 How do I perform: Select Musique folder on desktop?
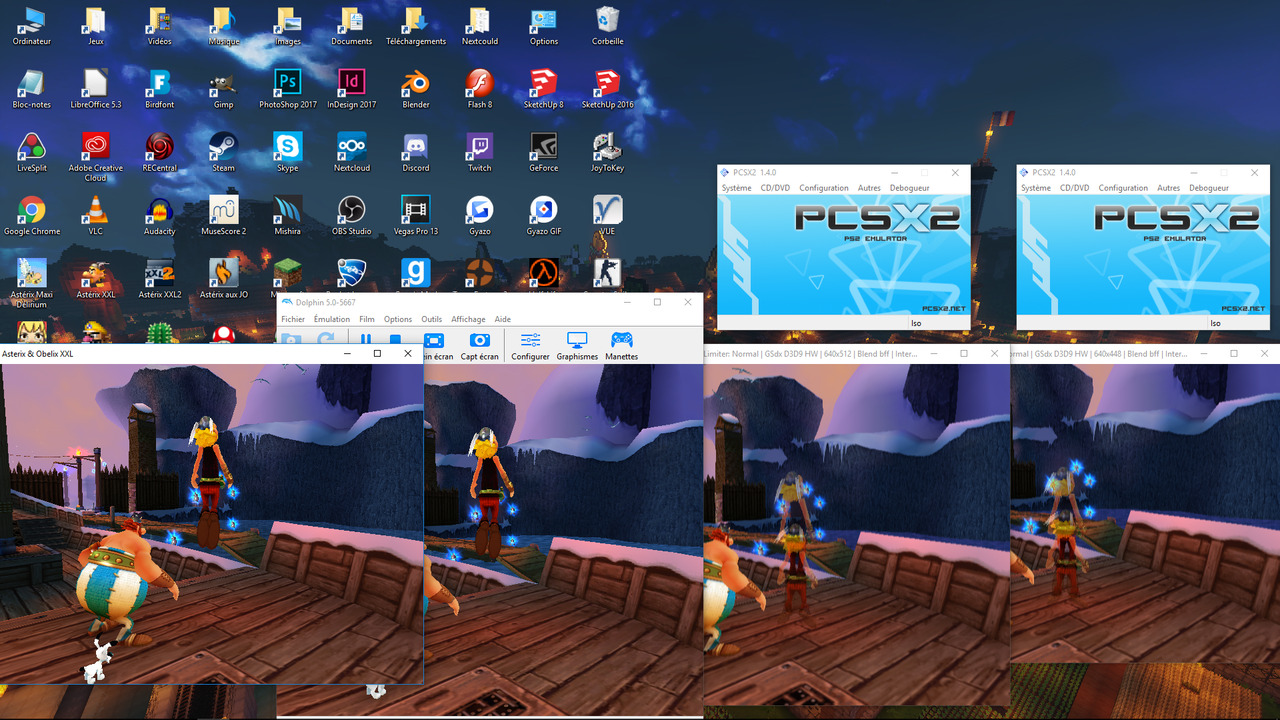click(223, 26)
